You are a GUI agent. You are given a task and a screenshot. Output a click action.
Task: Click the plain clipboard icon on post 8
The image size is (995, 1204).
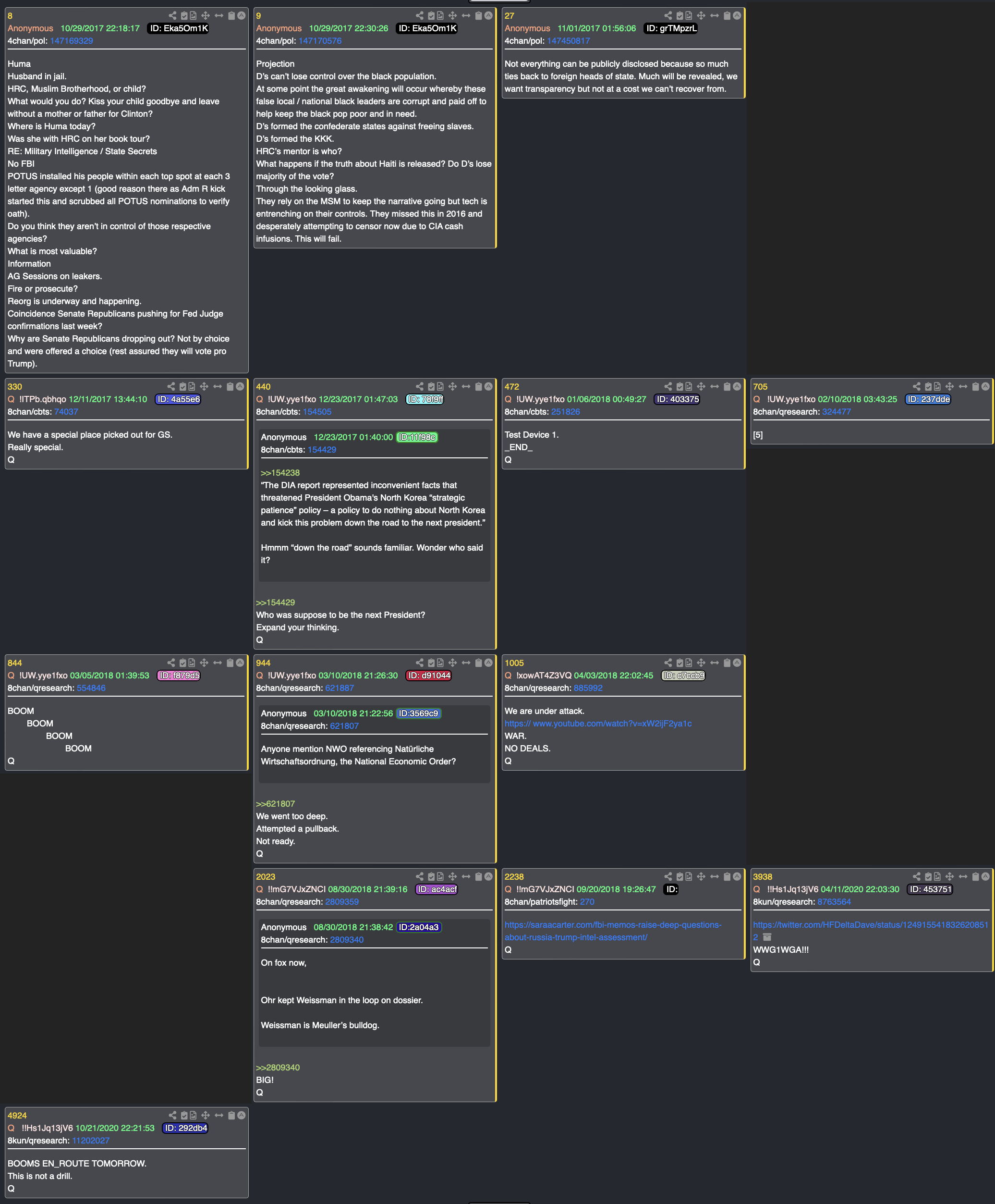(231, 15)
